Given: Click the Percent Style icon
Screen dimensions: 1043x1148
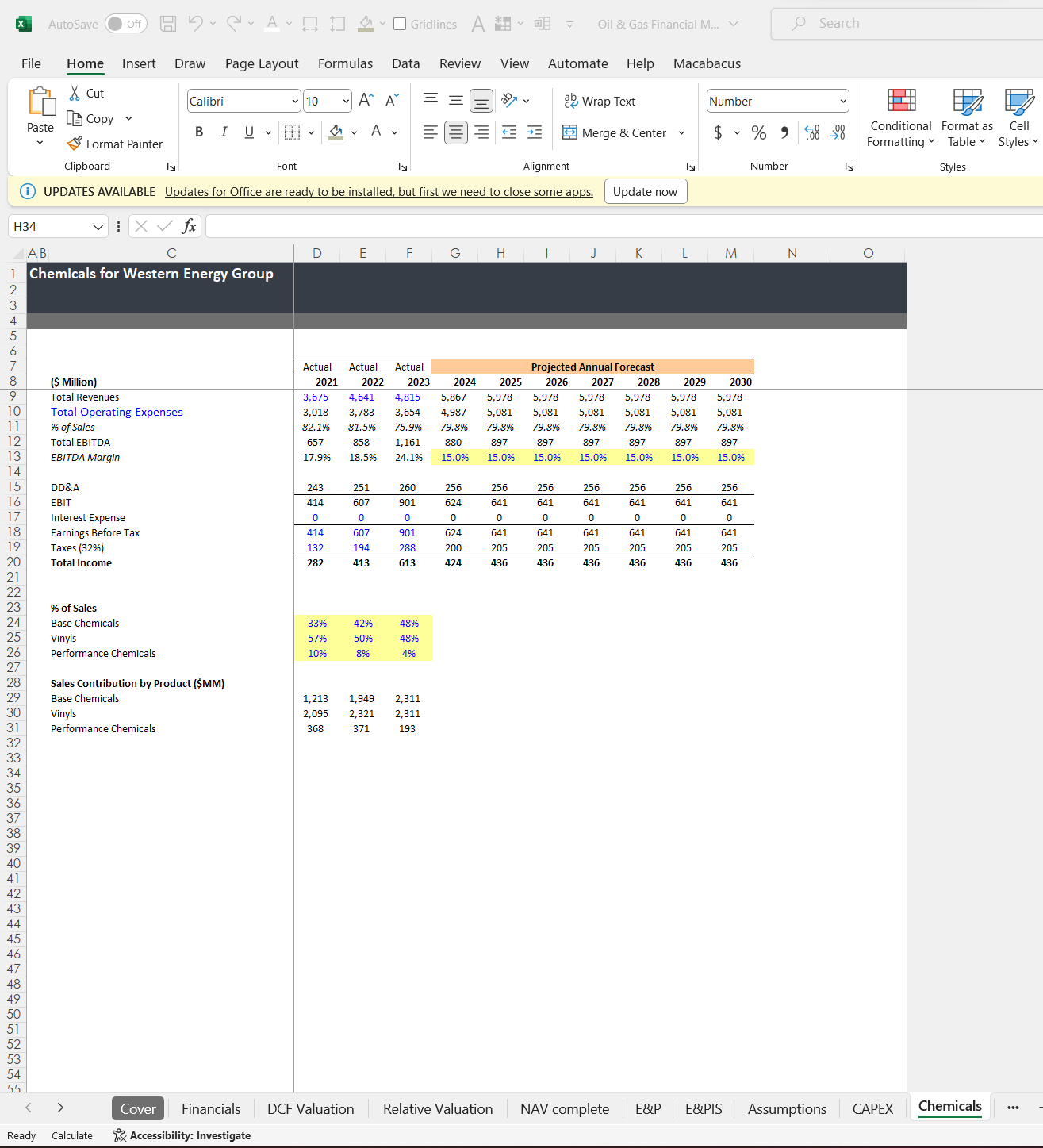Looking at the screenshot, I should [759, 132].
